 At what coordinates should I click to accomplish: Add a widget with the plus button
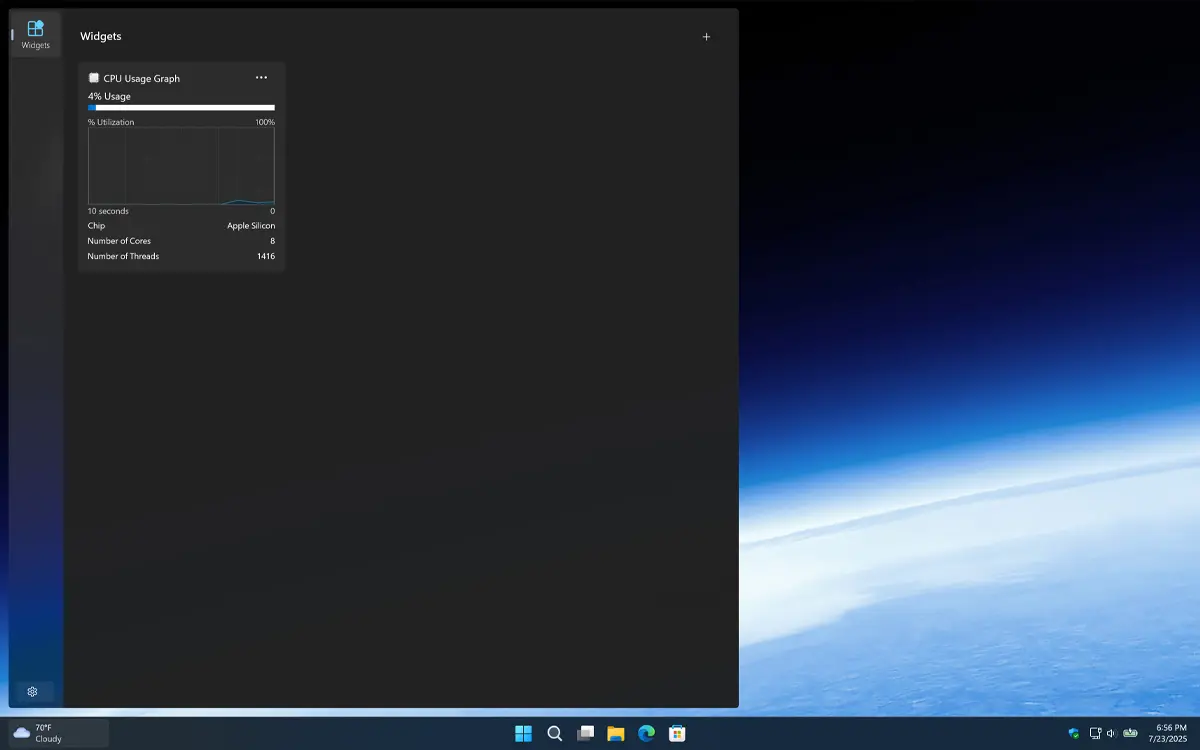pos(706,37)
